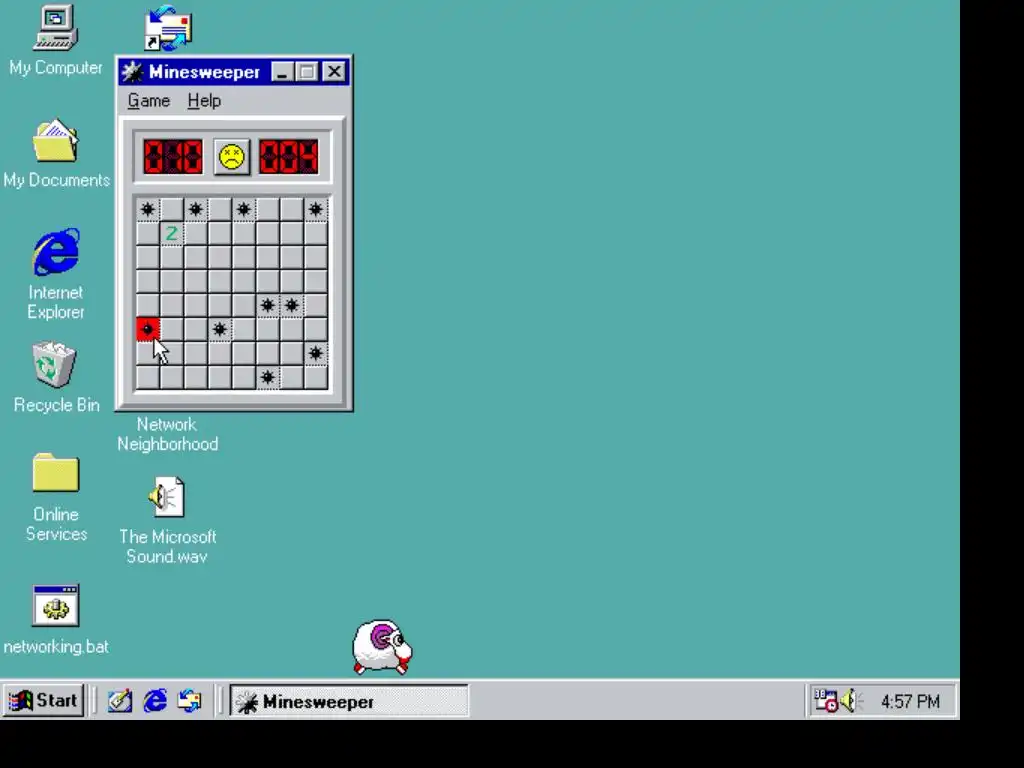Click the Minesweeper taskbar button
Viewport: 1024px width, 768px height.
click(349, 701)
